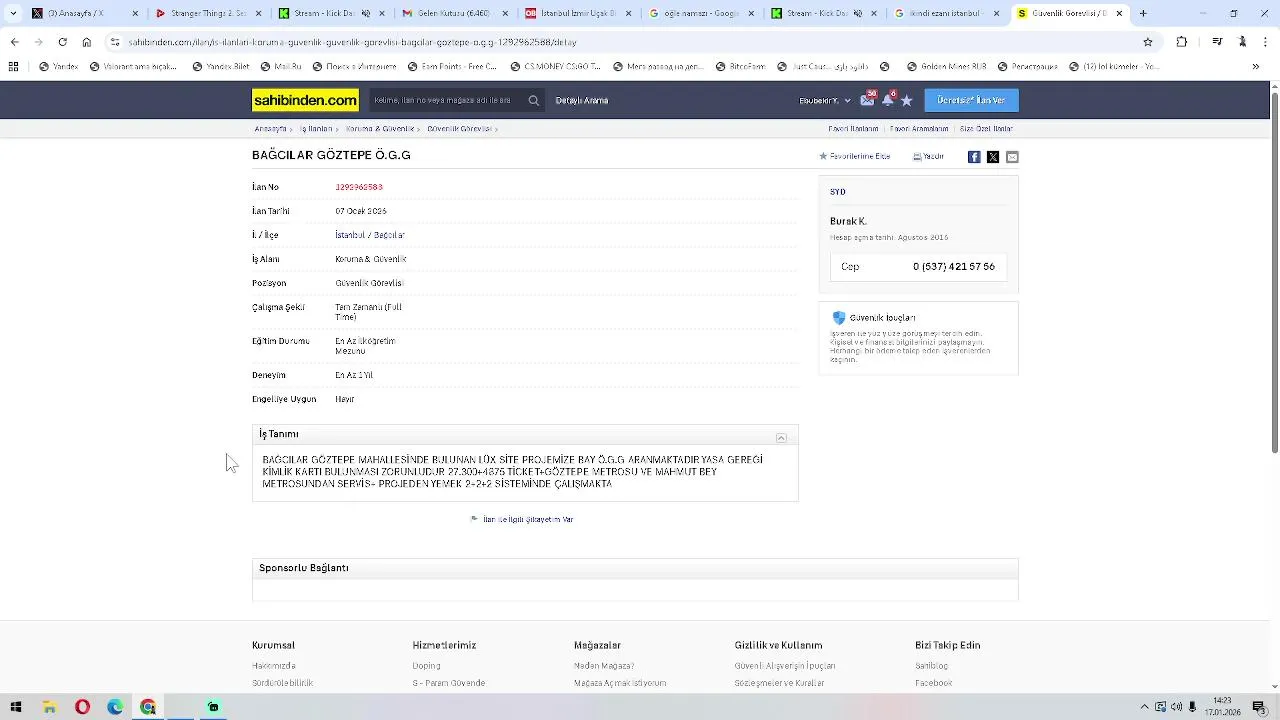Open Yandex bookmark
The width and height of the screenshot is (1280, 720).
[x=59, y=67]
